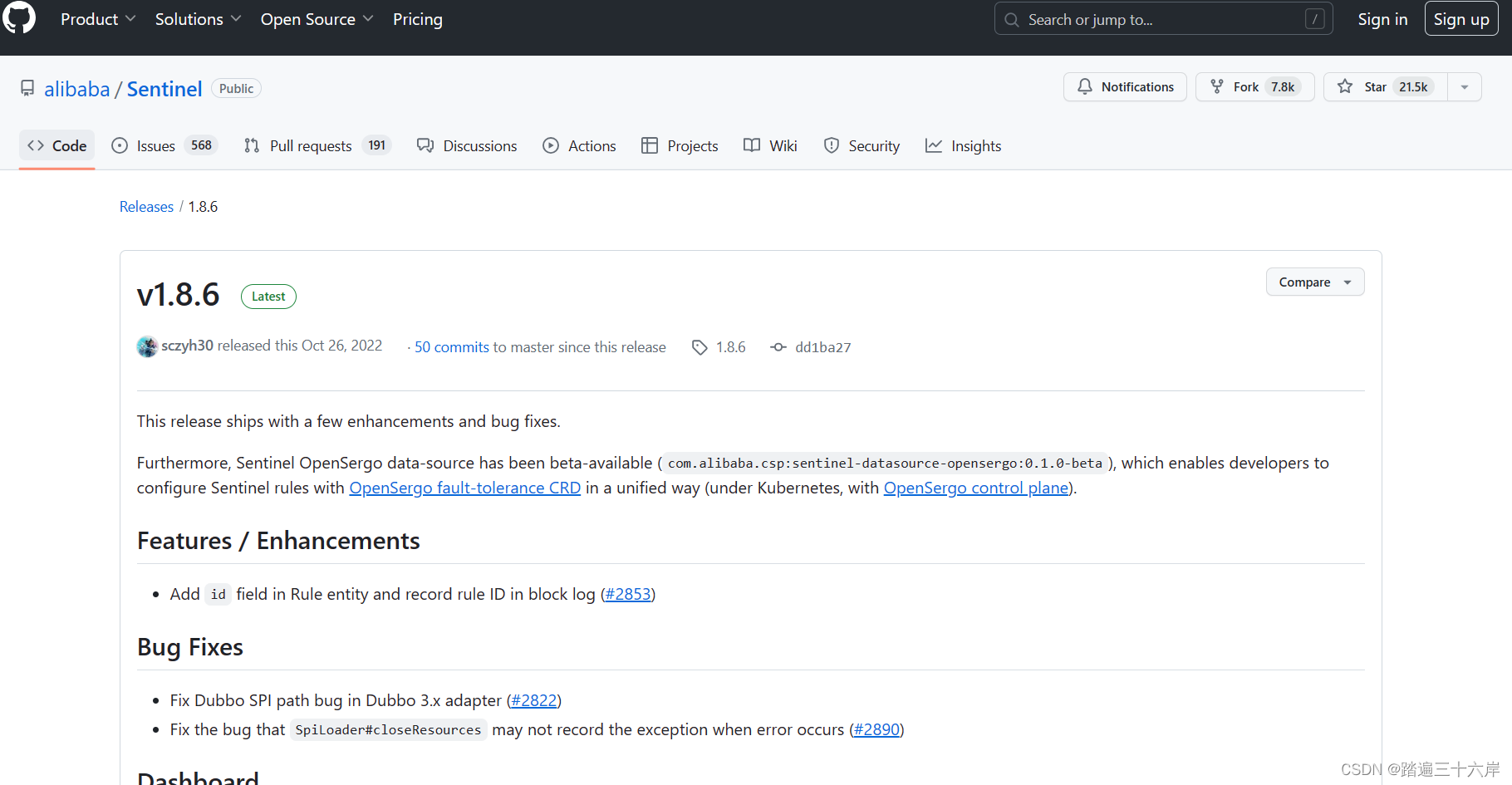Select Pricing in the navigation bar

(417, 18)
